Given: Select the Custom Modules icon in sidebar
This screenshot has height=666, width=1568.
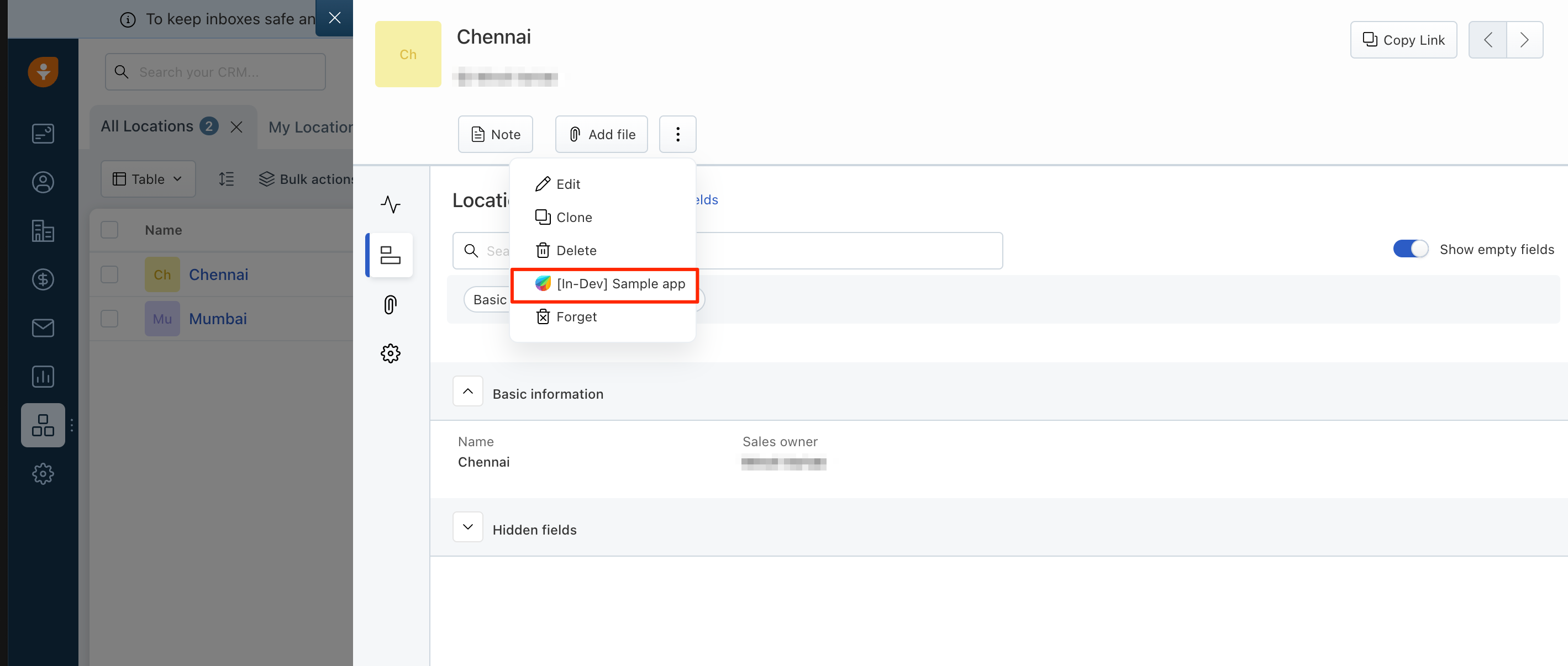Looking at the screenshot, I should click(x=43, y=425).
